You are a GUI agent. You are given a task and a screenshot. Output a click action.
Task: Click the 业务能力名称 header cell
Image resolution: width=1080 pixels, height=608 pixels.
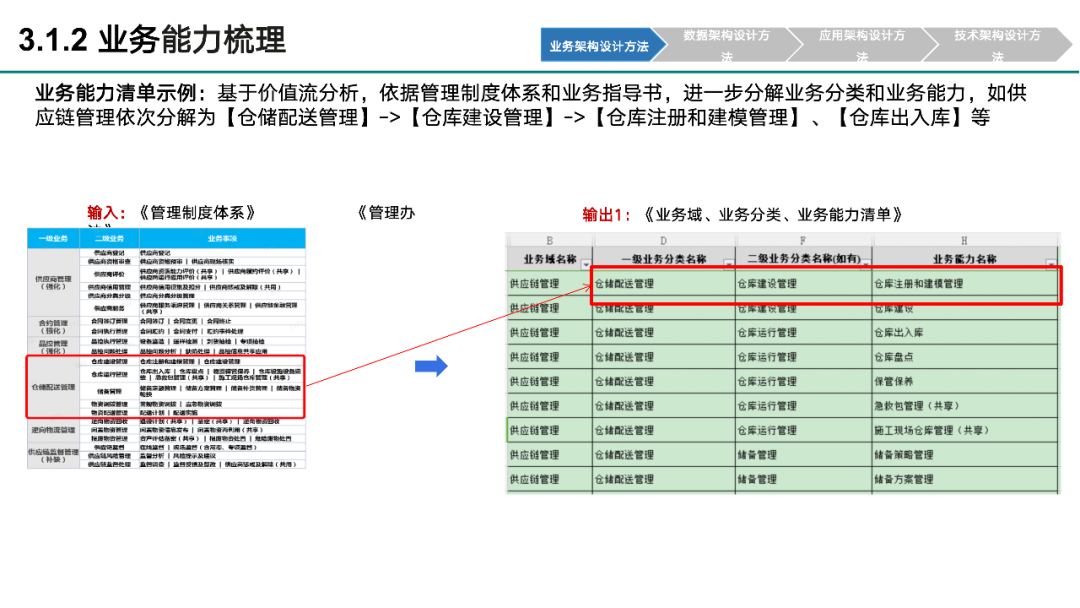[964, 259]
